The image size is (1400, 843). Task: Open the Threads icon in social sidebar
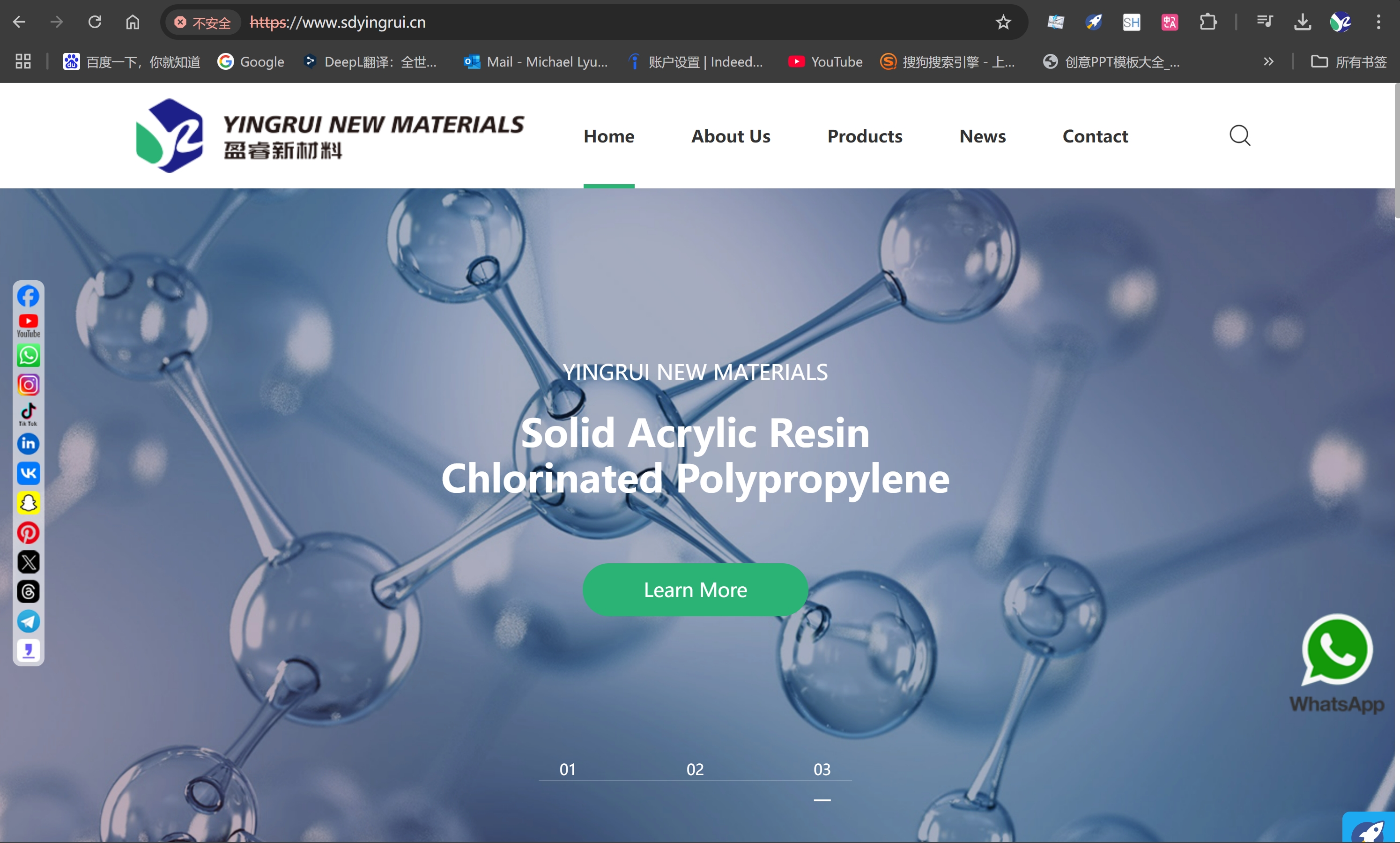(29, 591)
